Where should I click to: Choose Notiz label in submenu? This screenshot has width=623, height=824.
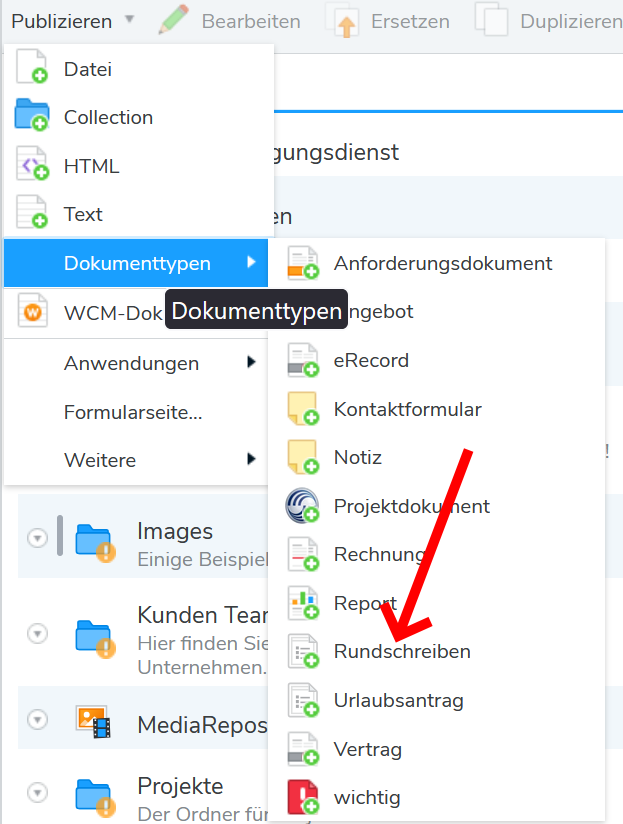pyautogui.click(x=358, y=457)
